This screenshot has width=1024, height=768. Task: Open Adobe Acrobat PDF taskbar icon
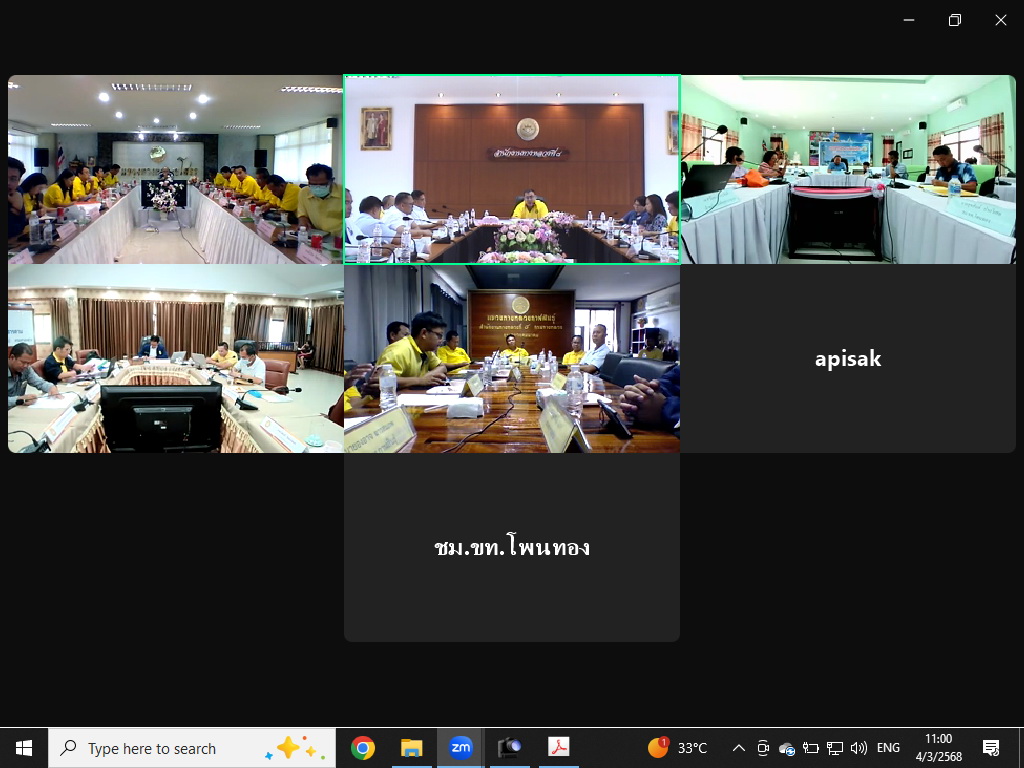point(557,748)
